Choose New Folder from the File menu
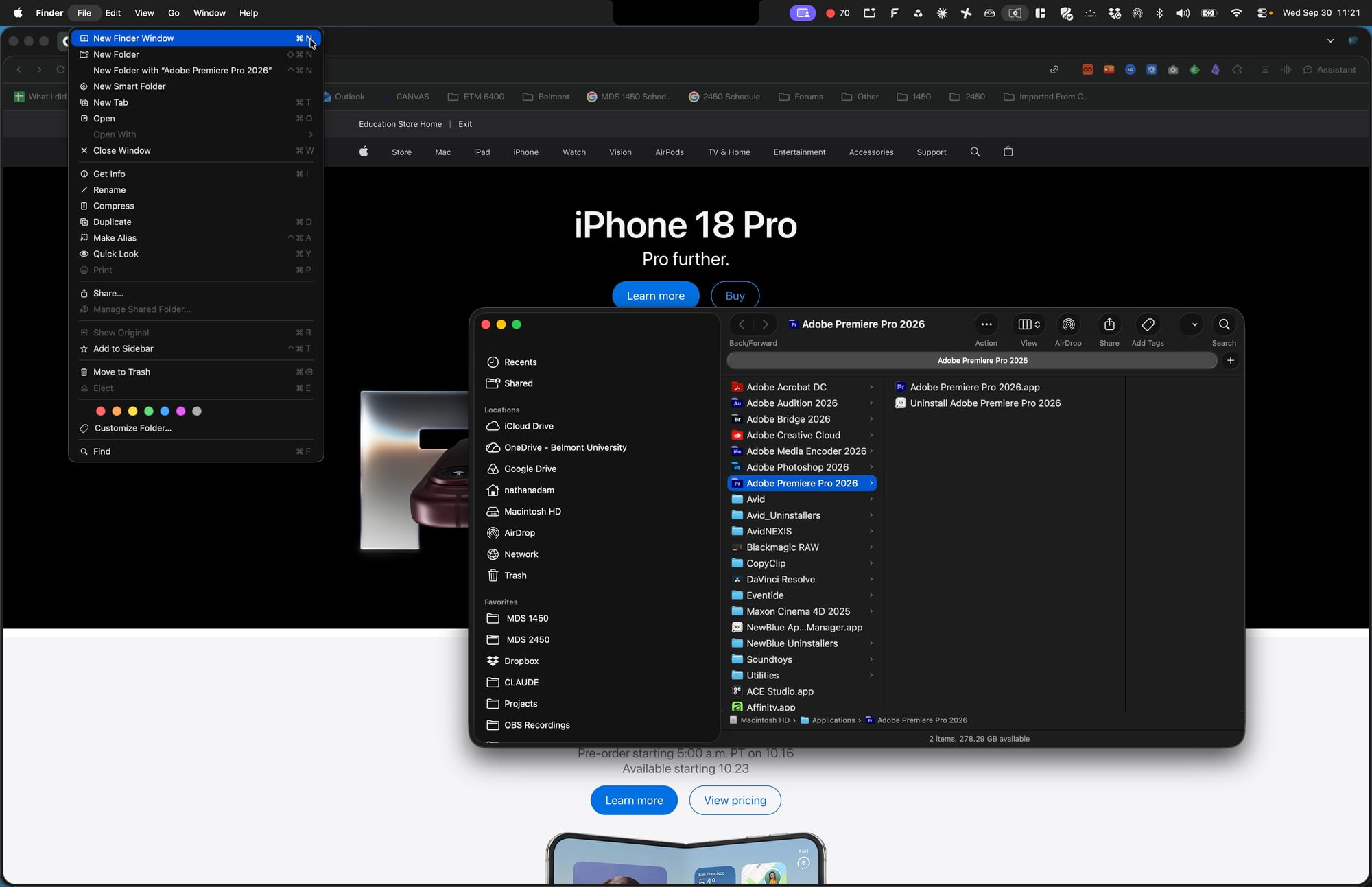The image size is (1372, 887). pyautogui.click(x=196, y=54)
